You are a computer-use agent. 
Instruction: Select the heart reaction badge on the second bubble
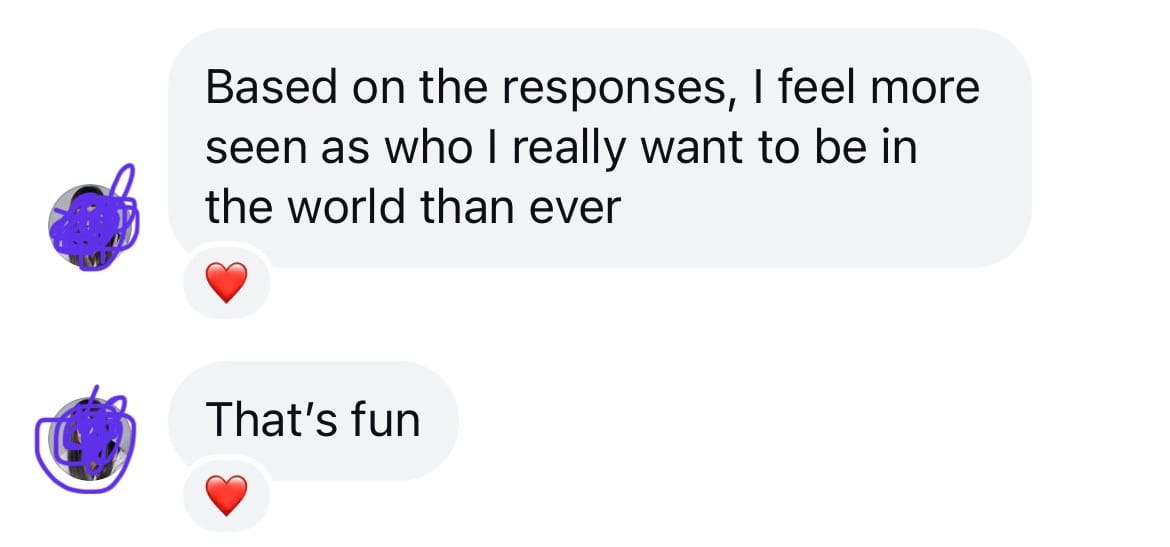pyautogui.click(x=226, y=494)
